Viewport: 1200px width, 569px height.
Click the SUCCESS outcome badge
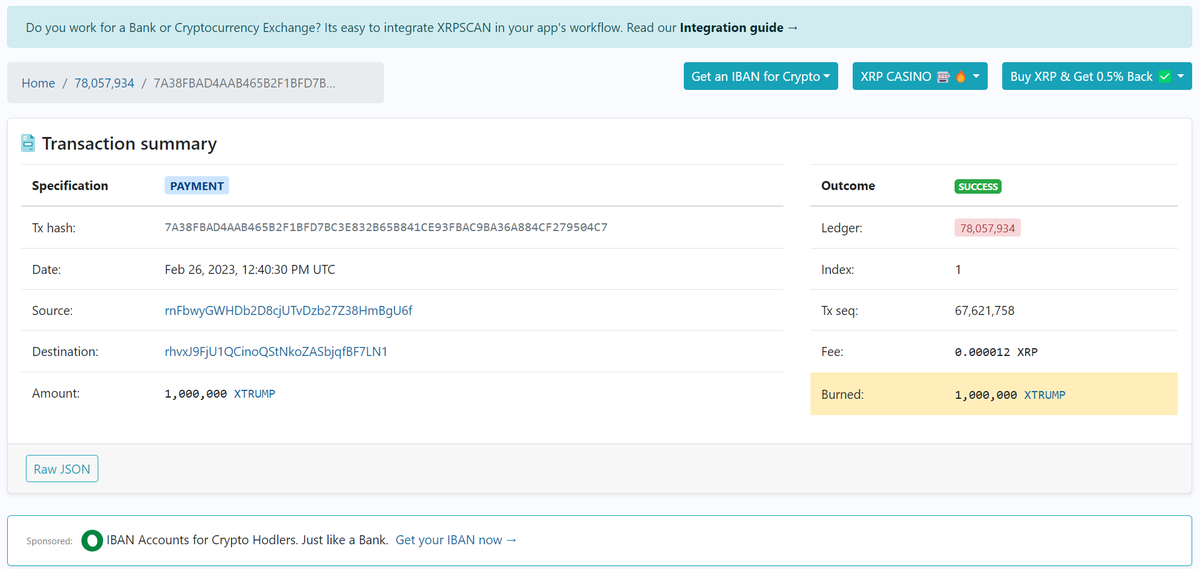click(x=978, y=186)
